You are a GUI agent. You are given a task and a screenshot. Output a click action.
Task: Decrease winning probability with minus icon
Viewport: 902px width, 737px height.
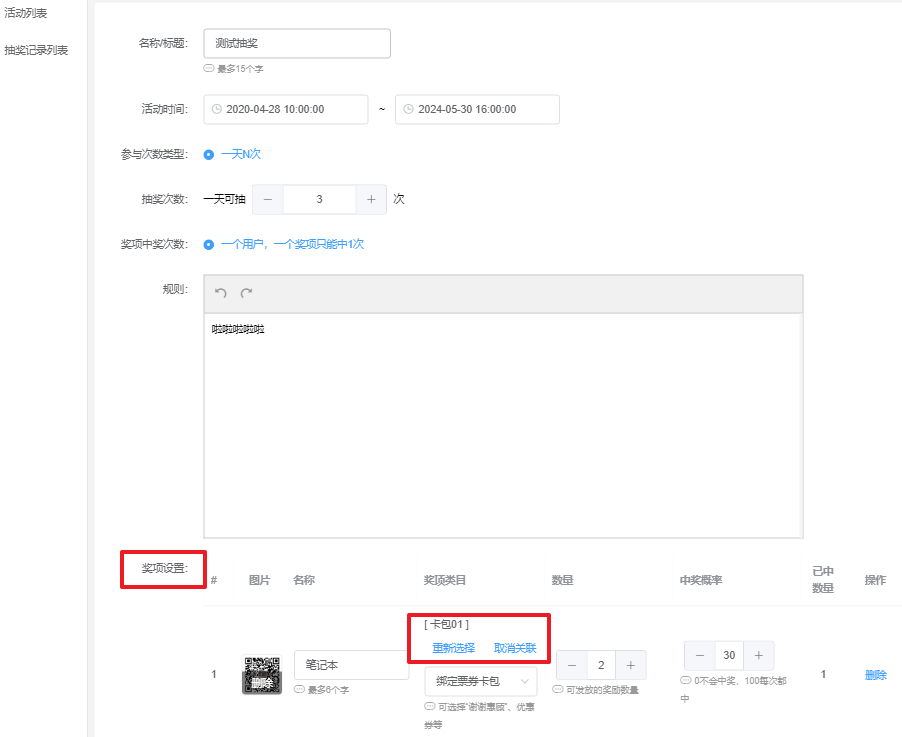click(x=700, y=656)
